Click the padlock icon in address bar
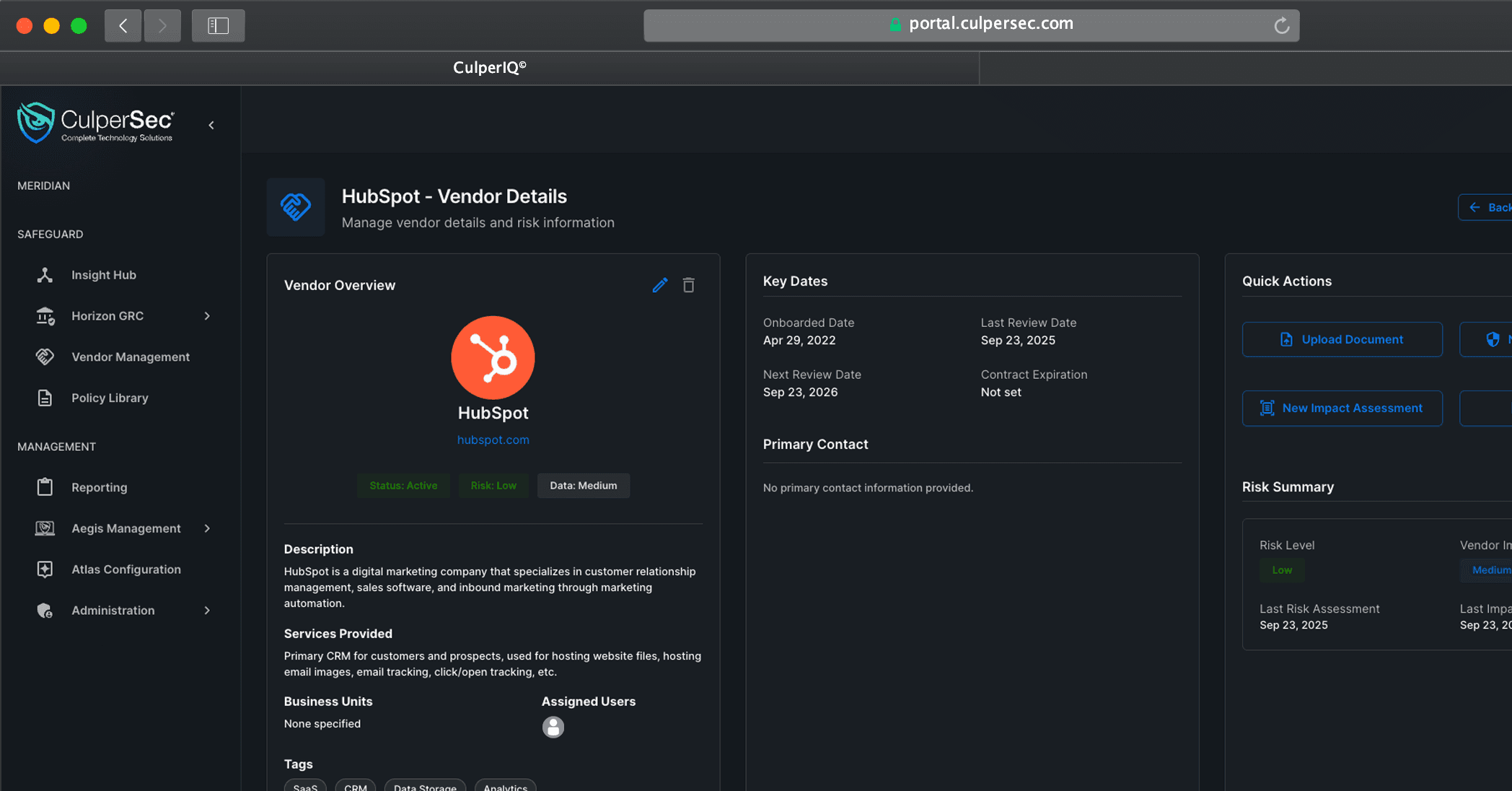The height and width of the screenshot is (791, 1512). [x=895, y=25]
